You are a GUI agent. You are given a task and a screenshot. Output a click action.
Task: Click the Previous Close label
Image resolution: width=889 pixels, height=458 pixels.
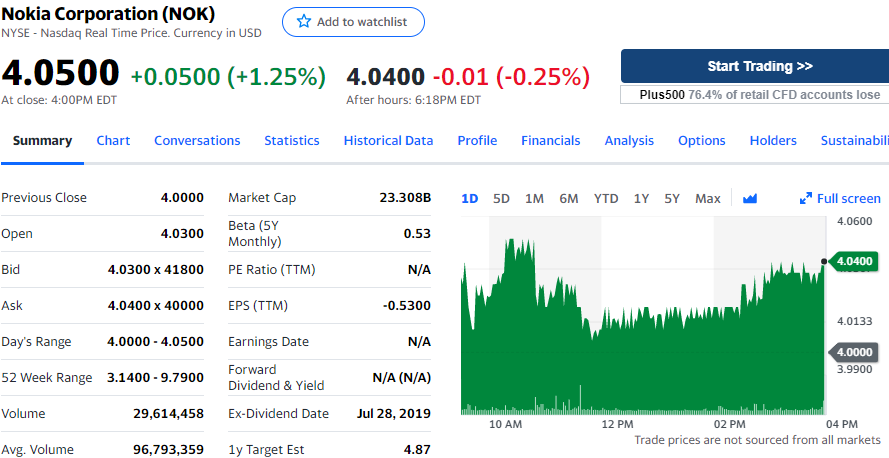[x=44, y=198]
